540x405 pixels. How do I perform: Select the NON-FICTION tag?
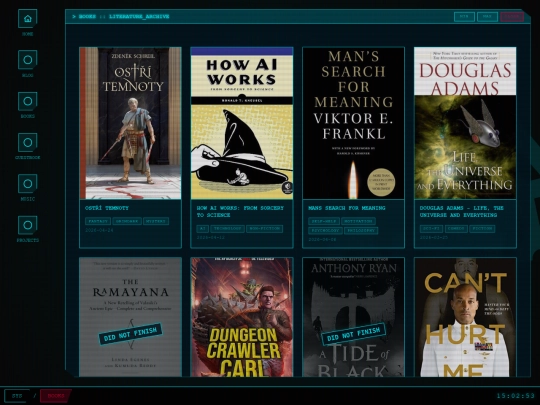pos(264,229)
